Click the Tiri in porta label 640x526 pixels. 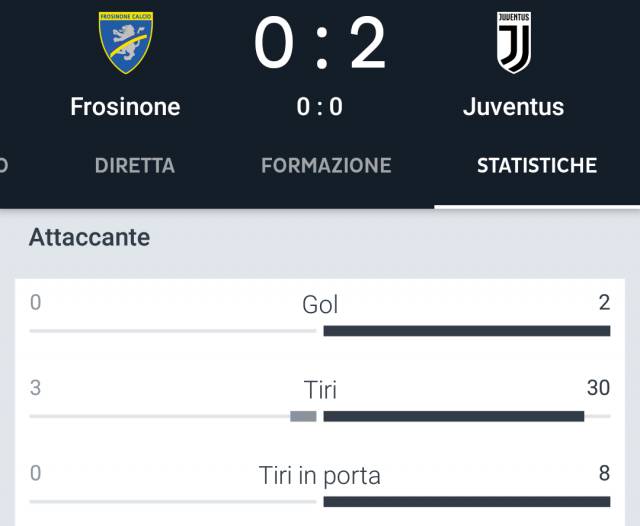pos(320,476)
